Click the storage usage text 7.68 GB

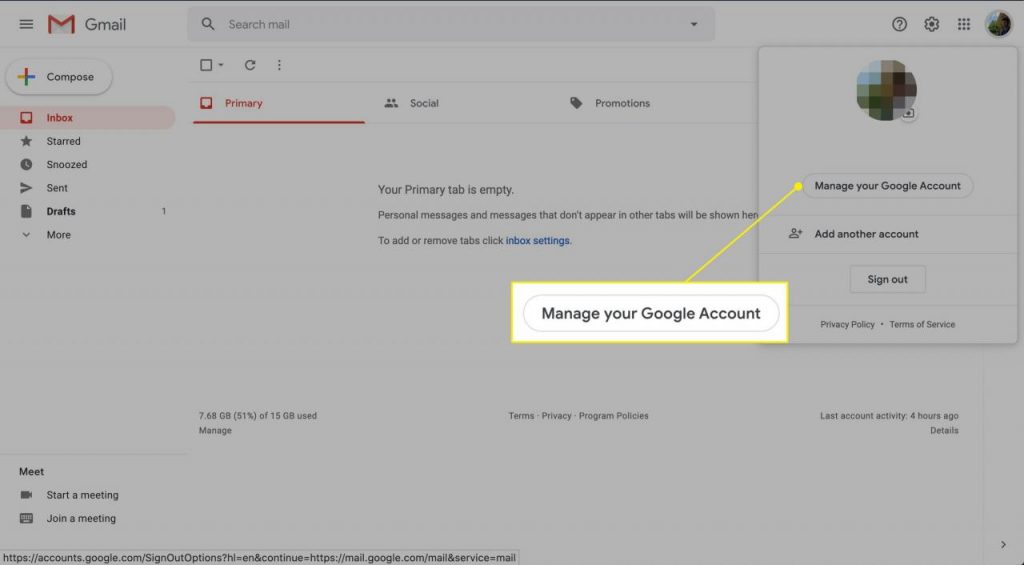257,416
